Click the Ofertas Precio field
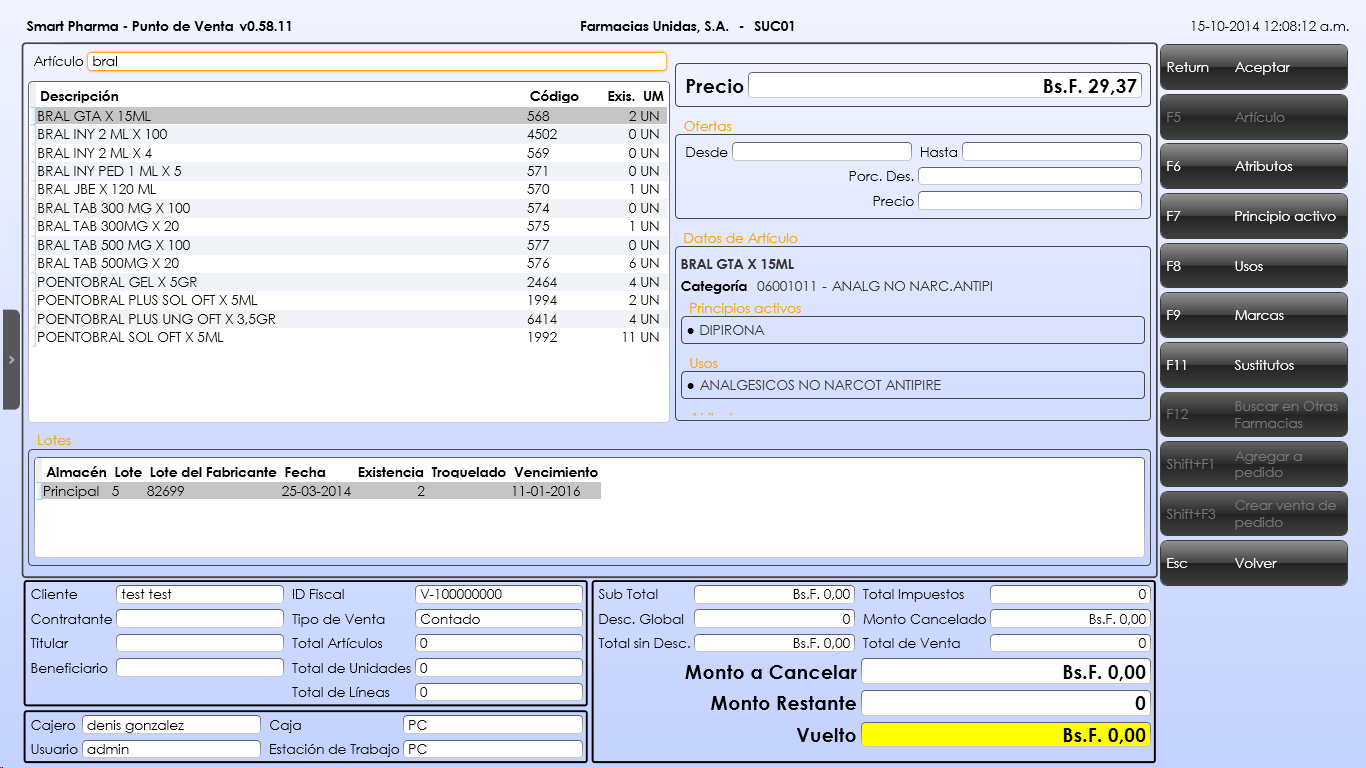 coord(1030,201)
